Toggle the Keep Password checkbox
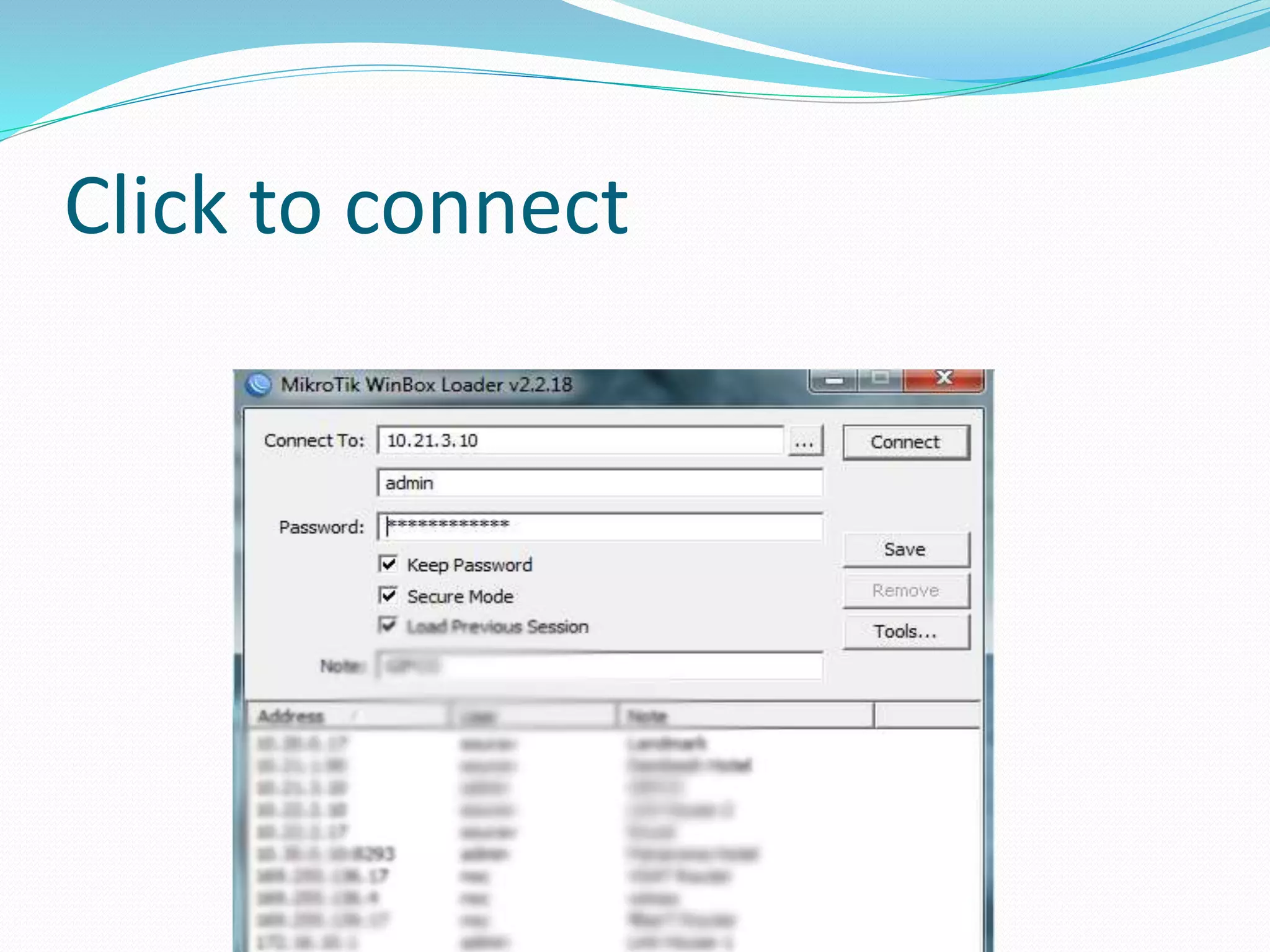1270x952 pixels. [388, 564]
